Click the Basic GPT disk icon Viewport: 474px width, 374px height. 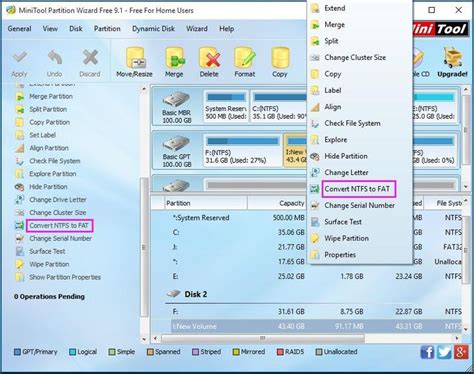point(176,144)
